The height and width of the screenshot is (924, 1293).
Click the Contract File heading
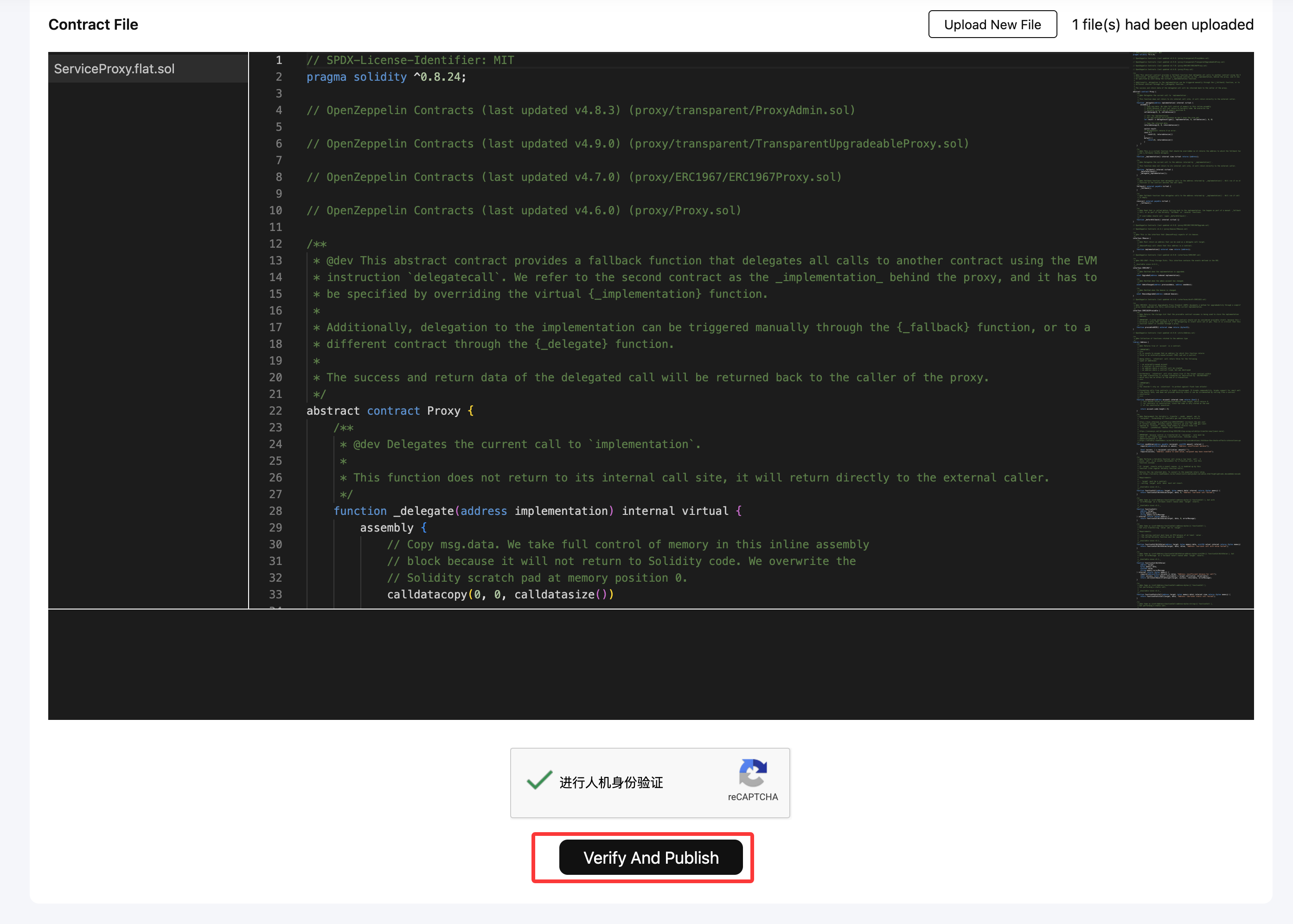tap(93, 25)
